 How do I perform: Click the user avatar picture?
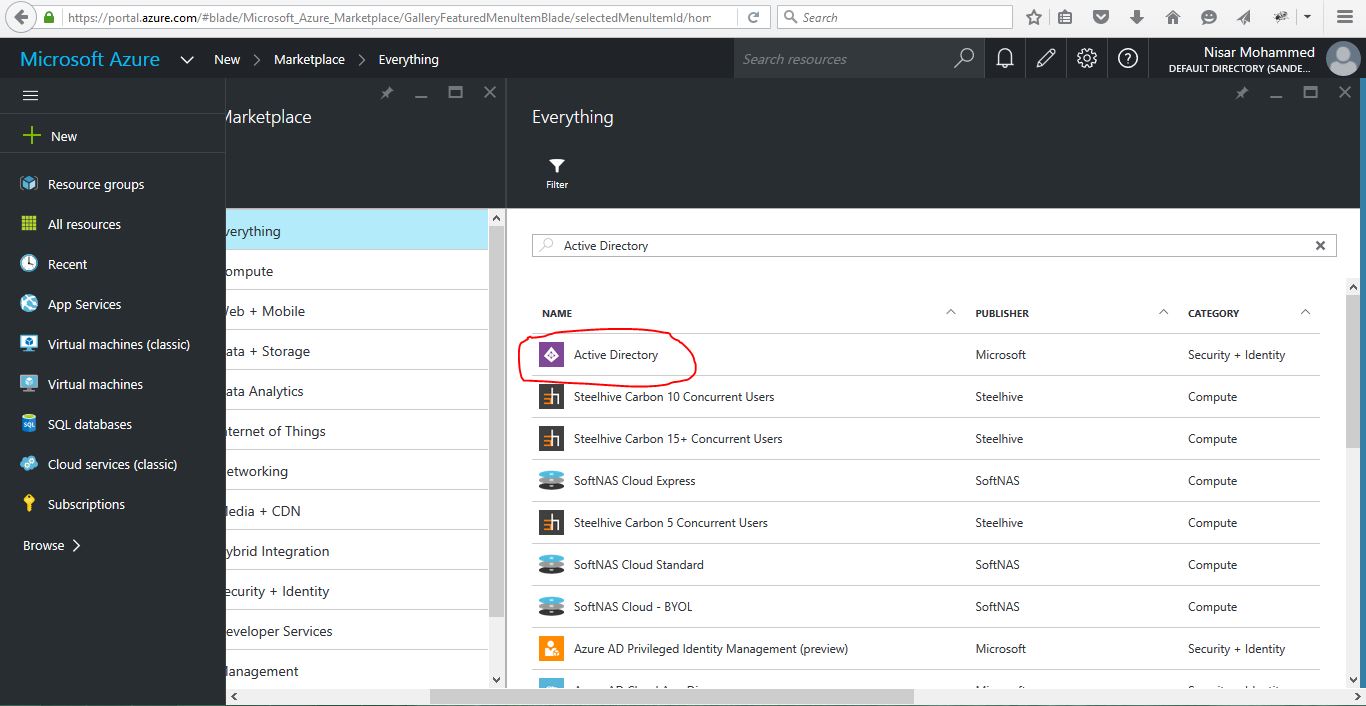click(x=1343, y=59)
